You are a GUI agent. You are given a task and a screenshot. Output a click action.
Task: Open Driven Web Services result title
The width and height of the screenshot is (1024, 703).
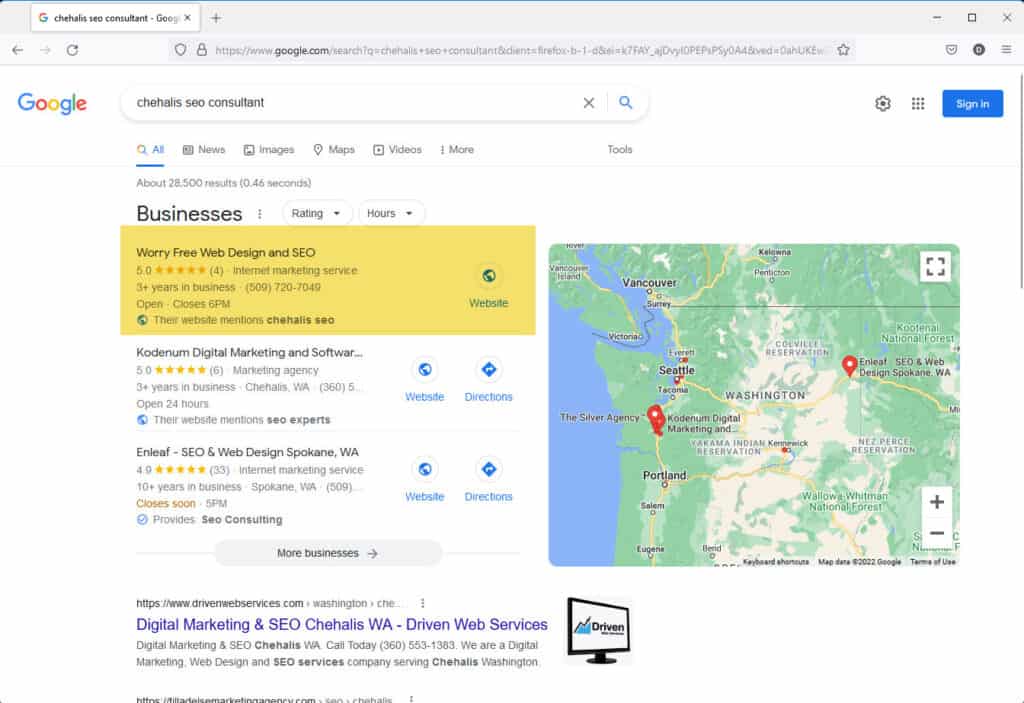point(342,625)
